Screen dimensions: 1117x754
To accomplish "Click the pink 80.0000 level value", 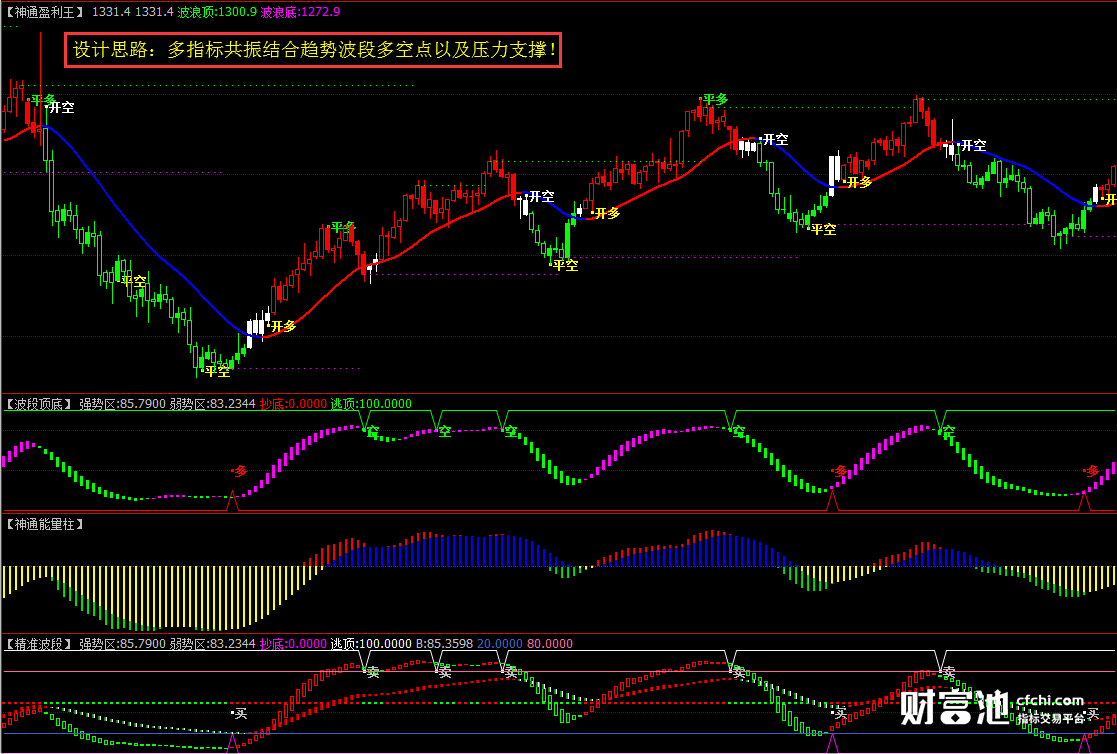I will (x=549, y=644).
